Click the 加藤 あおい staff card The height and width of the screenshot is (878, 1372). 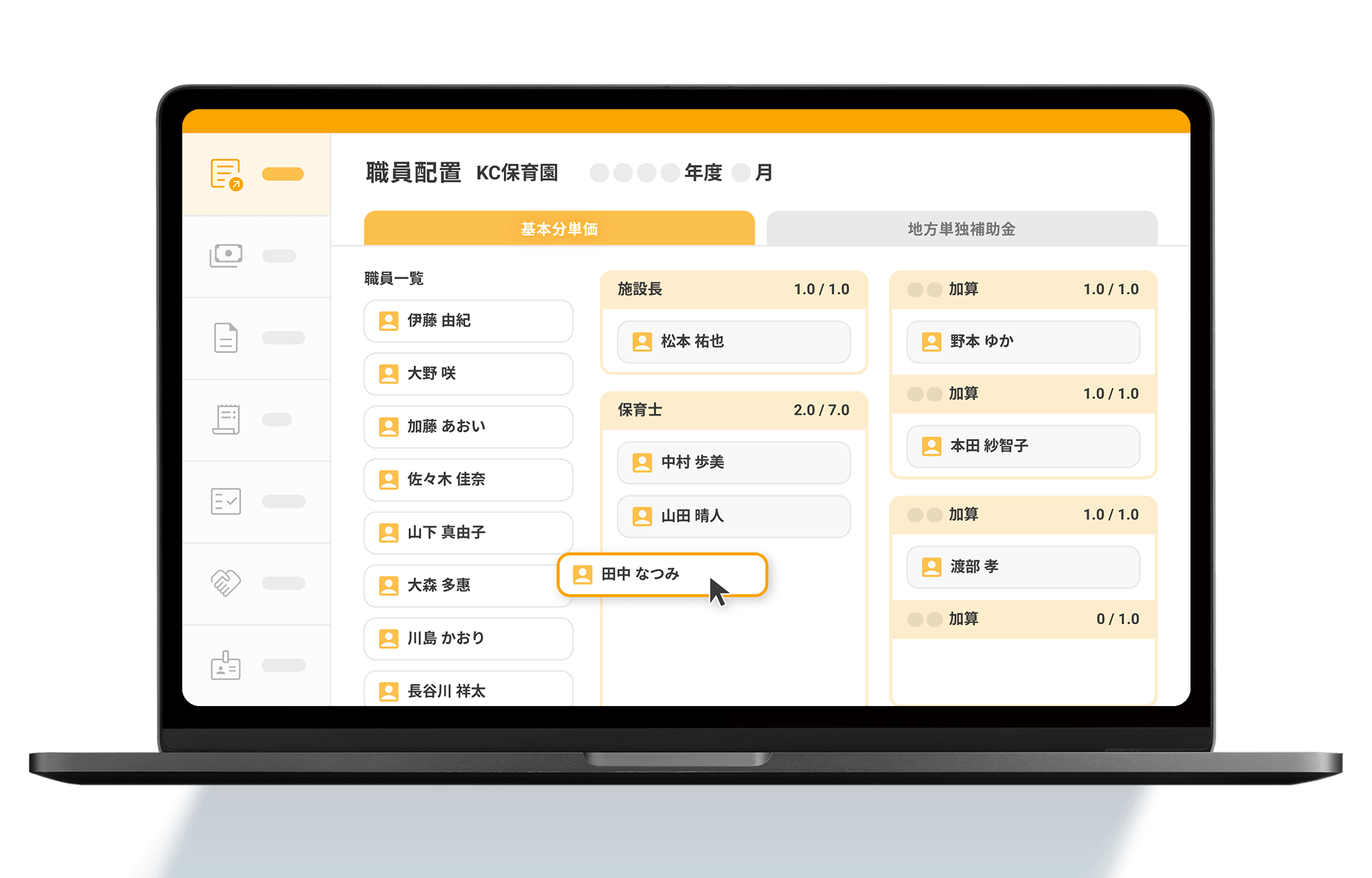pos(468,426)
